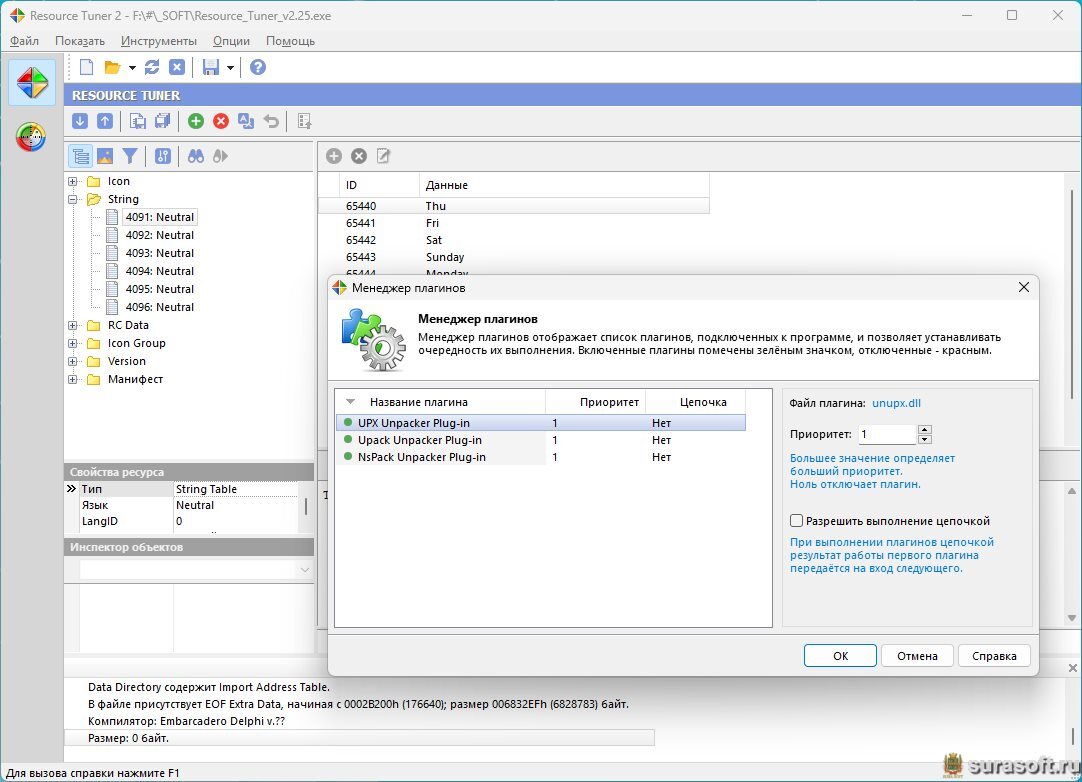The image size is (1082, 782).
Task: Click the blue up arrow resource toolbar icon
Action: pyautogui.click(x=105, y=121)
